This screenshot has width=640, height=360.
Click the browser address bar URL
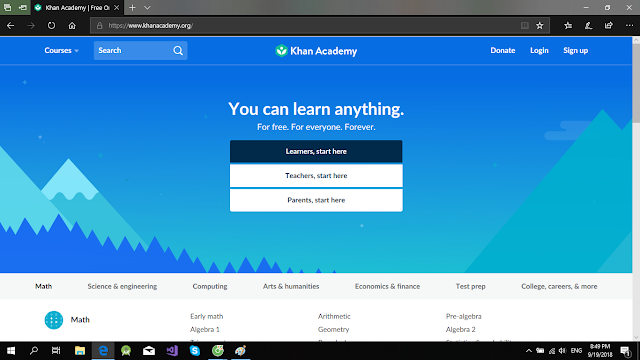click(150, 26)
